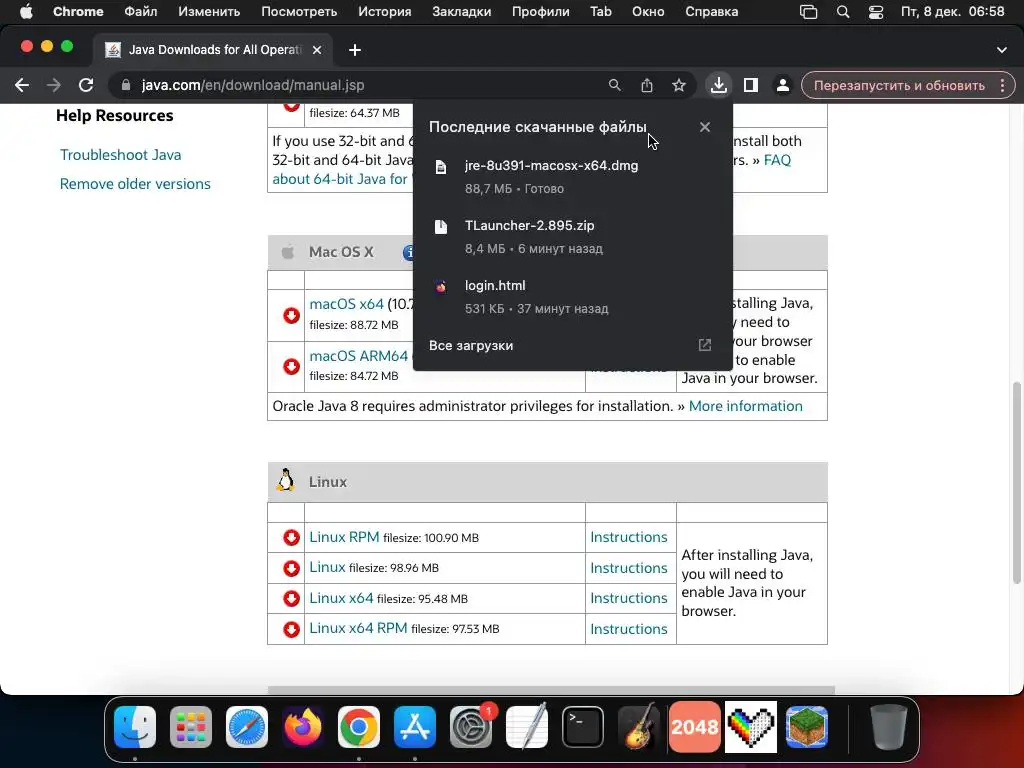Open the Chrome three-dot menu
1024x768 pixels.
coord(1002,85)
